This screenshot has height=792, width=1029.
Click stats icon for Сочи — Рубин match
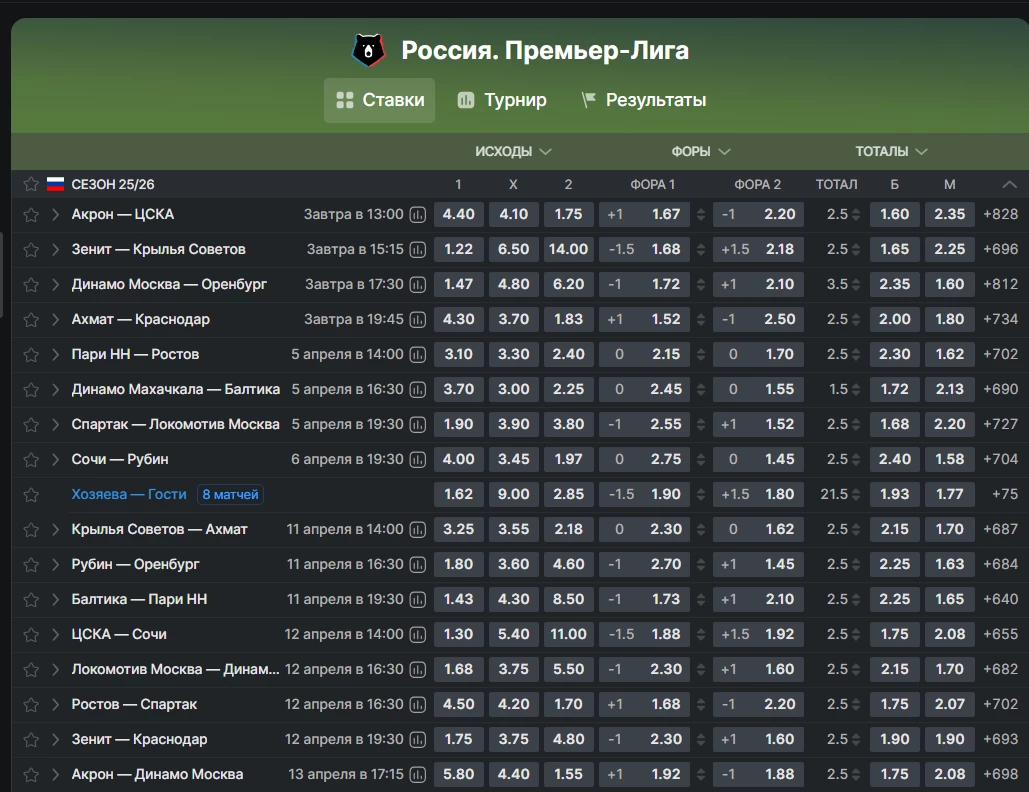point(418,459)
